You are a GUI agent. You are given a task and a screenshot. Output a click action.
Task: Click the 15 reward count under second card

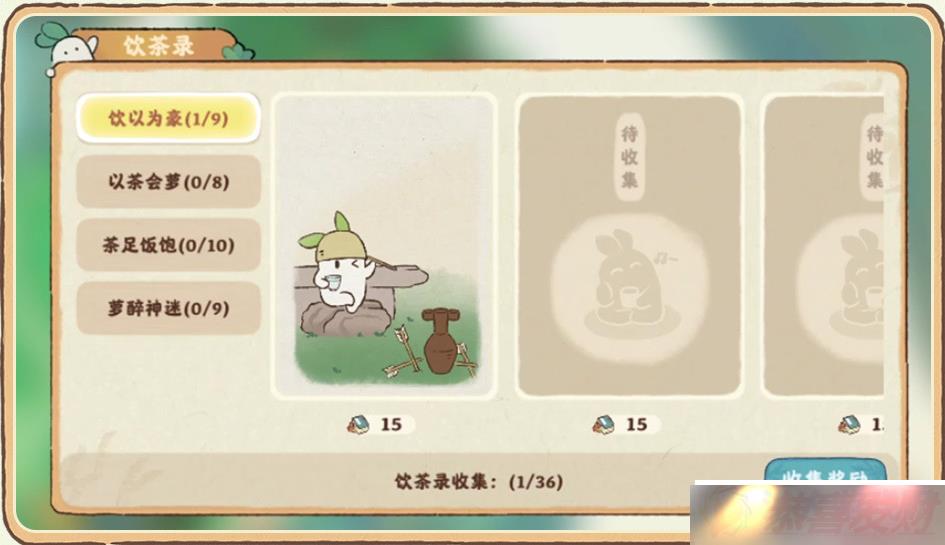636,424
